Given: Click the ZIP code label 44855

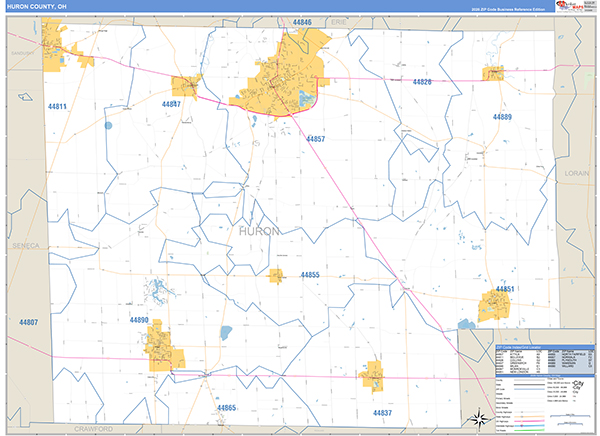Looking at the screenshot, I should pyautogui.click(x=310, y=275).
